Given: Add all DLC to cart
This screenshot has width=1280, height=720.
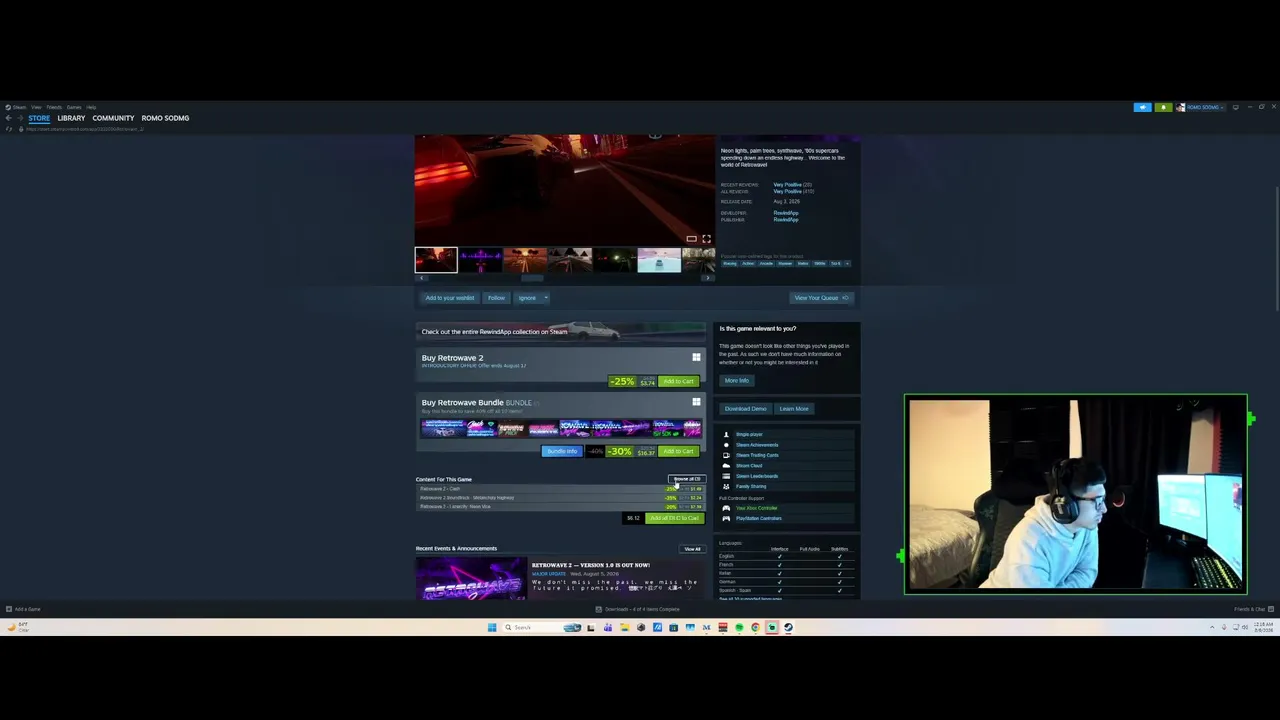Looking at the screenshot, I should coord(675,518).
